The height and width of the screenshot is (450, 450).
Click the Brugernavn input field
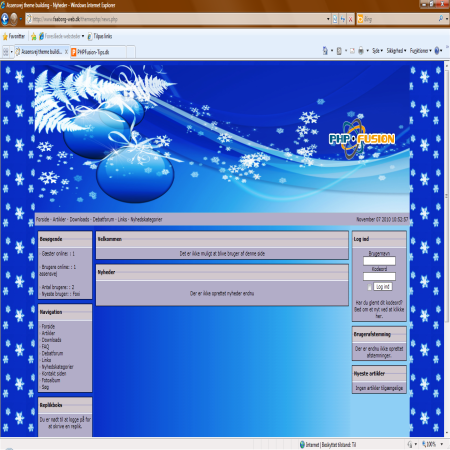[x=379, y=261]
